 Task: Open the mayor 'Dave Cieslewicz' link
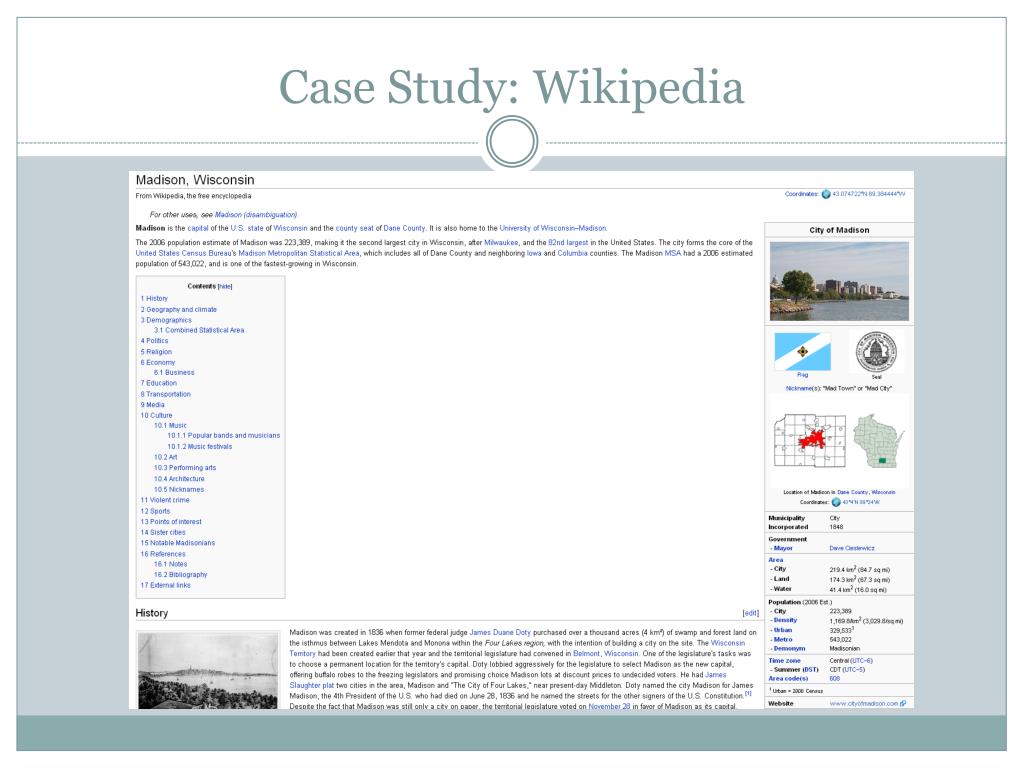tap(852, 548)
